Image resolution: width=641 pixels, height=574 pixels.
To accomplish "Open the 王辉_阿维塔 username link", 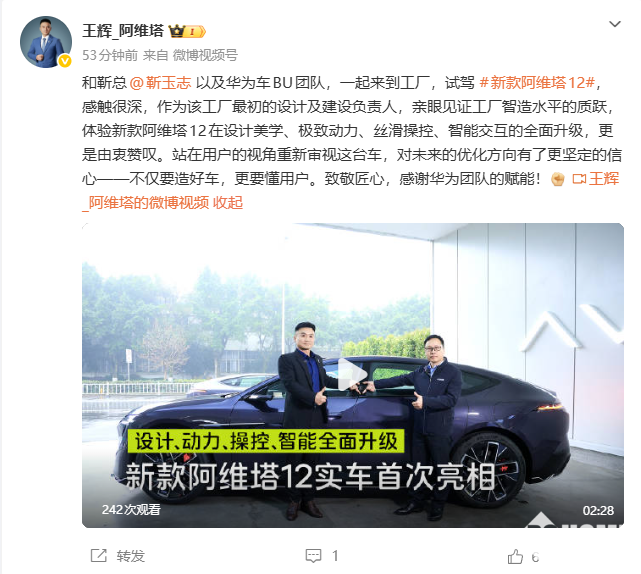I will click(123, 31).
